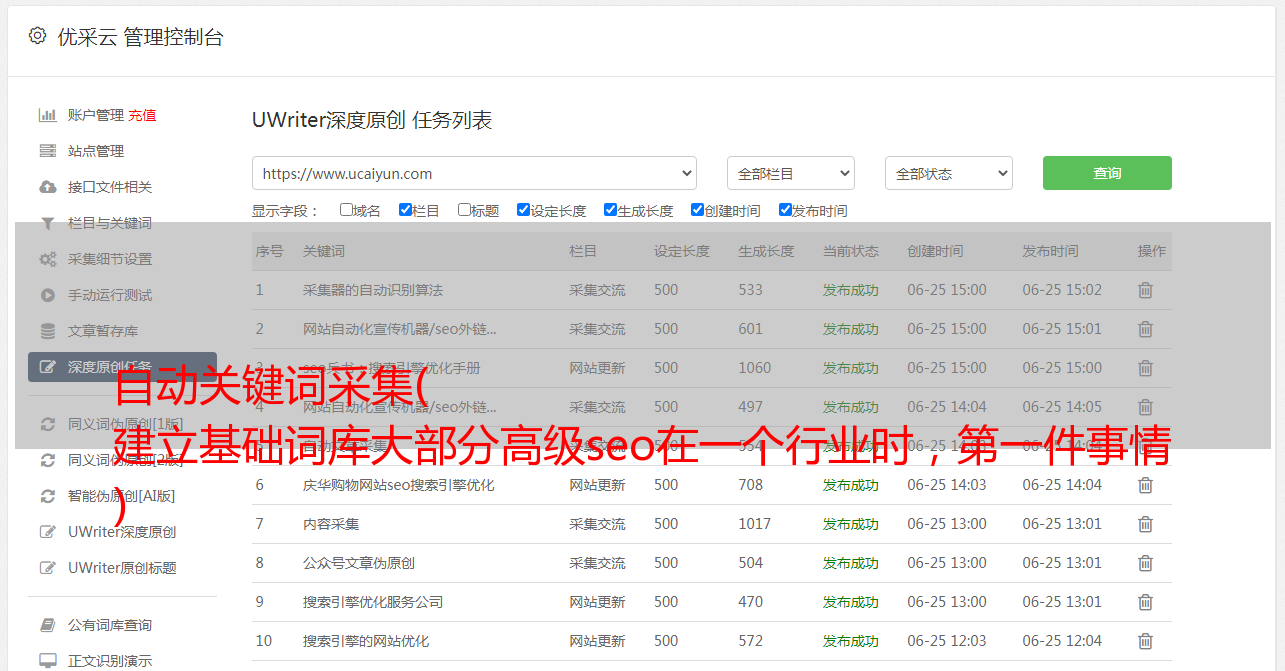This screenshot has height=671, width=1285.
Task: Toggle the 设定长度 checkbox
Action: pyautogui.click(x=523, y=210)
